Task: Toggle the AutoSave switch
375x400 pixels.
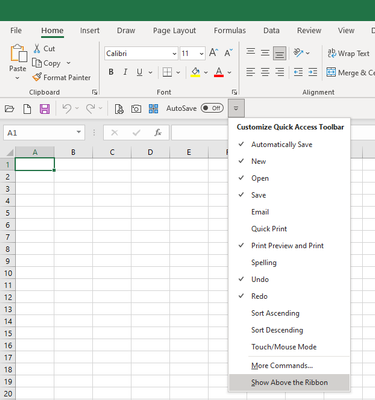Action: click(x=212, y=108)
